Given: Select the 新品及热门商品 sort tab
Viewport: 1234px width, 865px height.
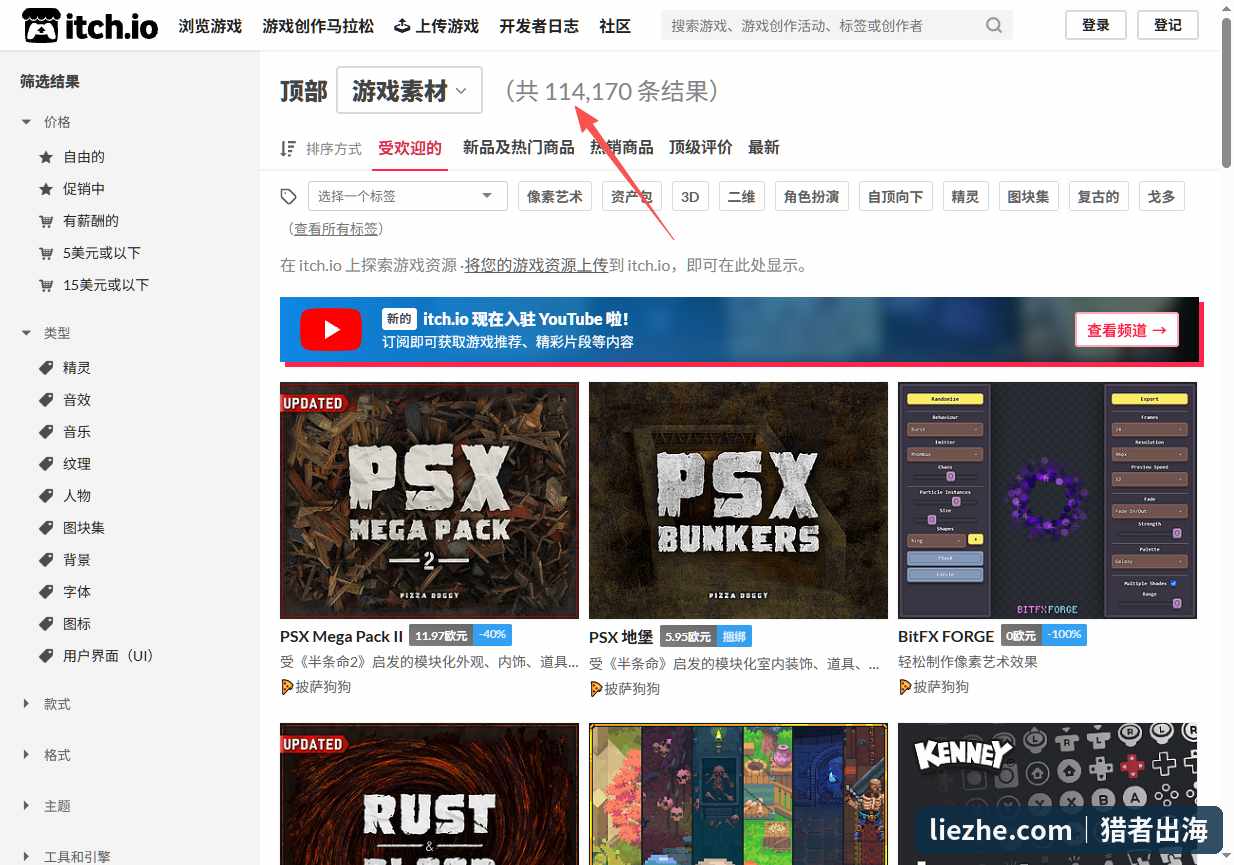Looking at the screenshot, I should [518, 148].
